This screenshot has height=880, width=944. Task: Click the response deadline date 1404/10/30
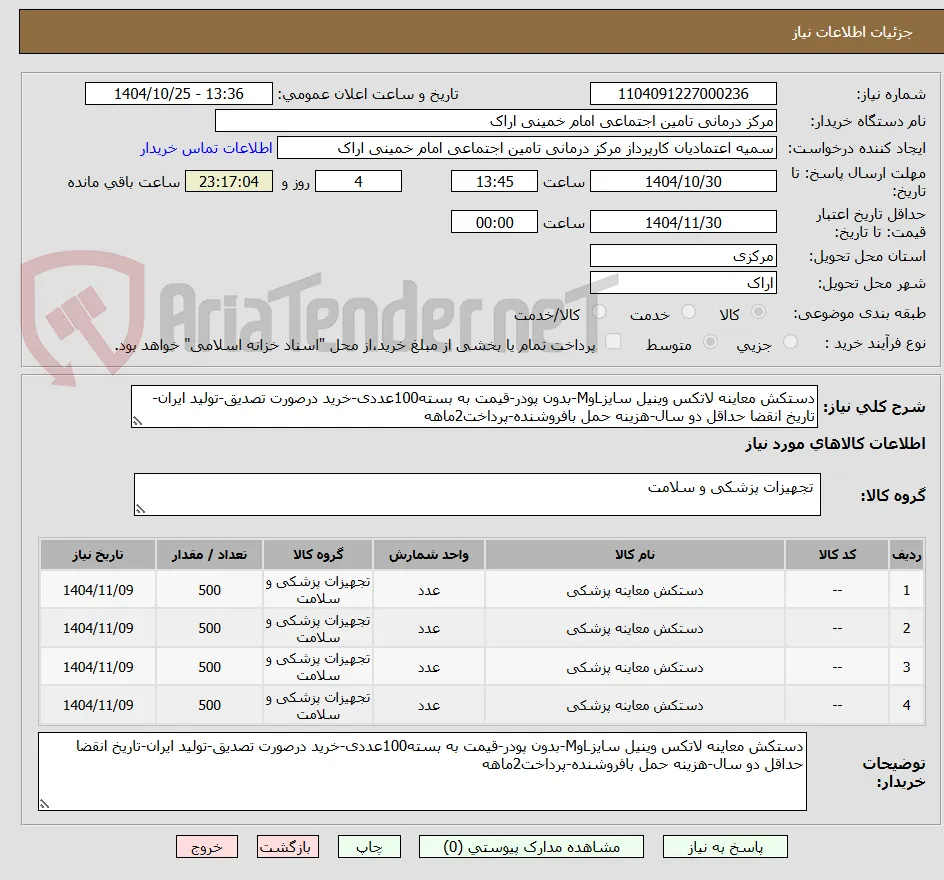coord(683,181)
